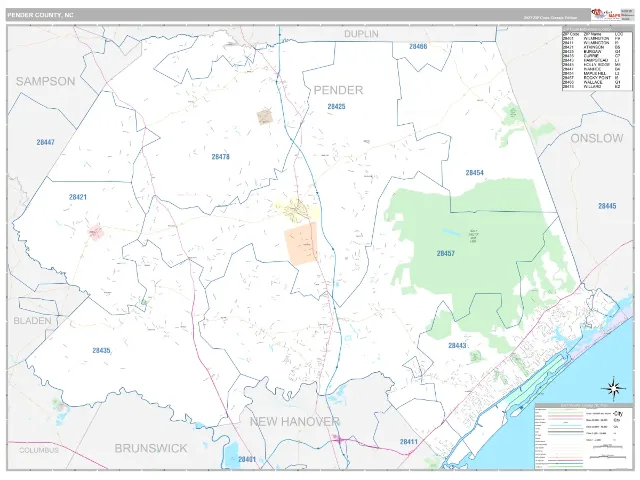Click ZIP code label 28443 on the map
Viewport: 640px width, 480px height.
[457, 346]
